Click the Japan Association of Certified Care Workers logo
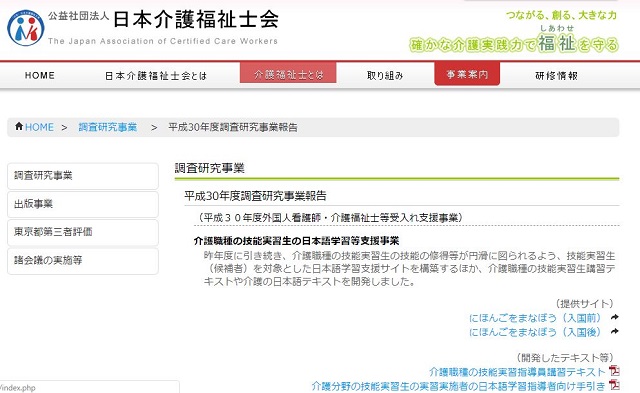This screenshot has width=640, height=393. tap(26, 28)
